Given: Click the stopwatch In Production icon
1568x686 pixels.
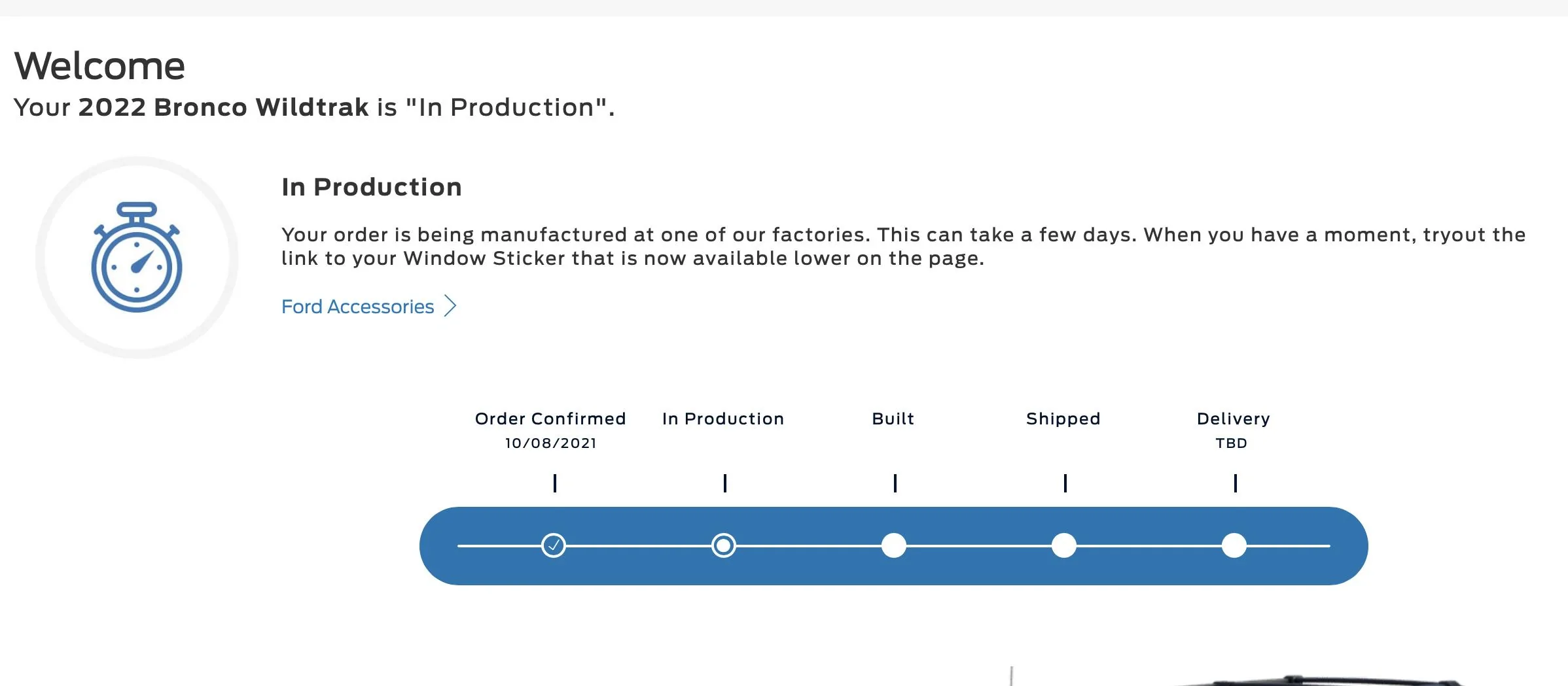Looking at the screenshot, I should click(x=137, y=257).
